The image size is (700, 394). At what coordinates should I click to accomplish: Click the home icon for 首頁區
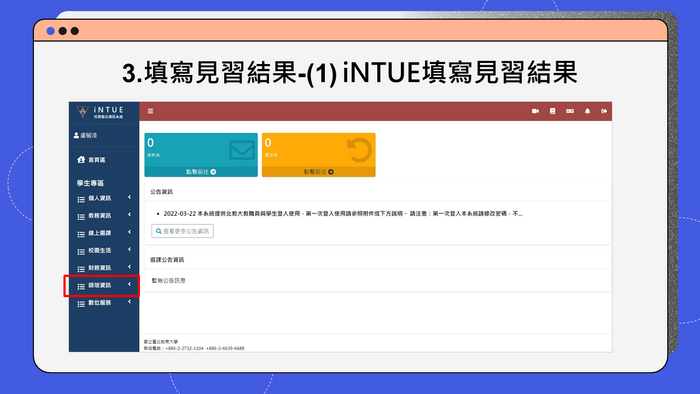coord(81,159)
